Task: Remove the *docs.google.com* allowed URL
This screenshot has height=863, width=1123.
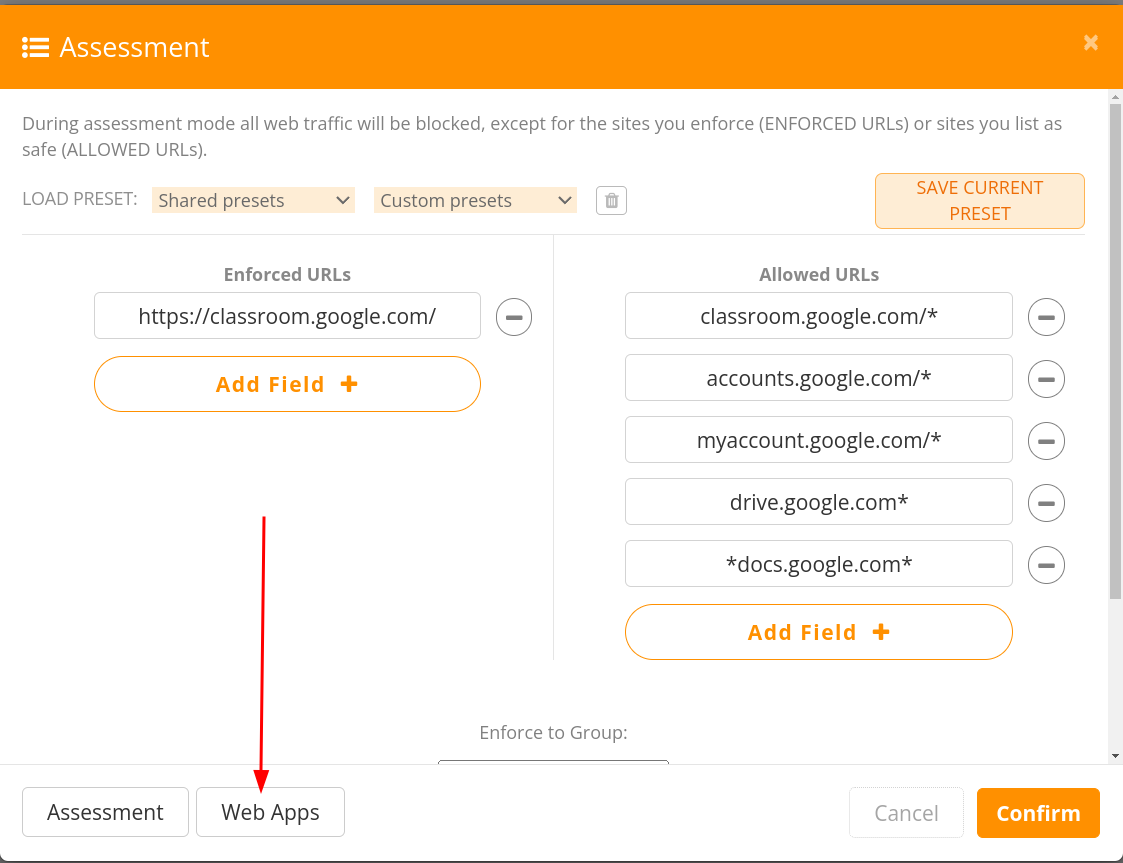Action: (1046, 565)
